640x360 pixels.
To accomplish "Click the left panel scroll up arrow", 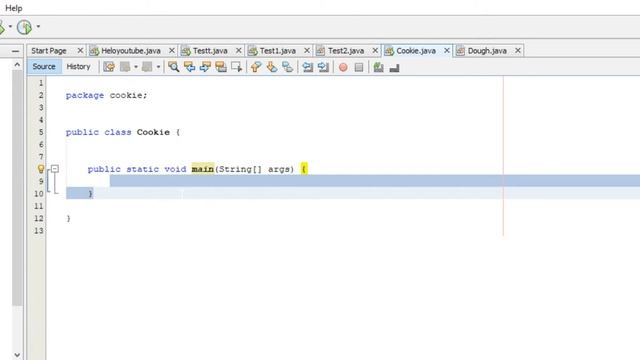I will [17, 64].
